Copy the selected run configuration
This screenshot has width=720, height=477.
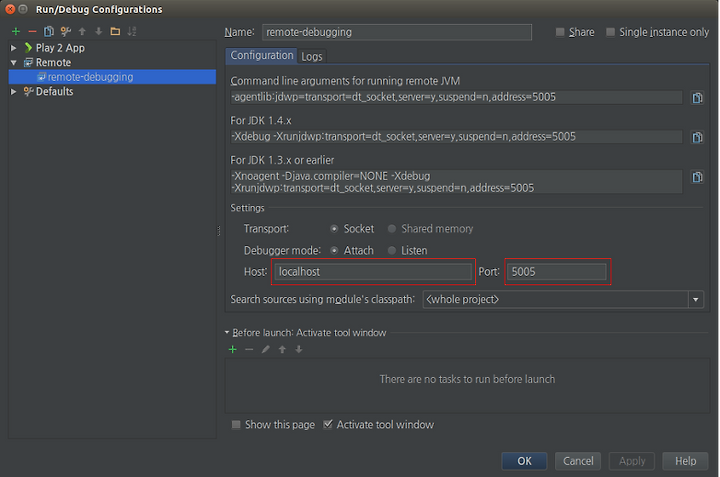(49, 31)
